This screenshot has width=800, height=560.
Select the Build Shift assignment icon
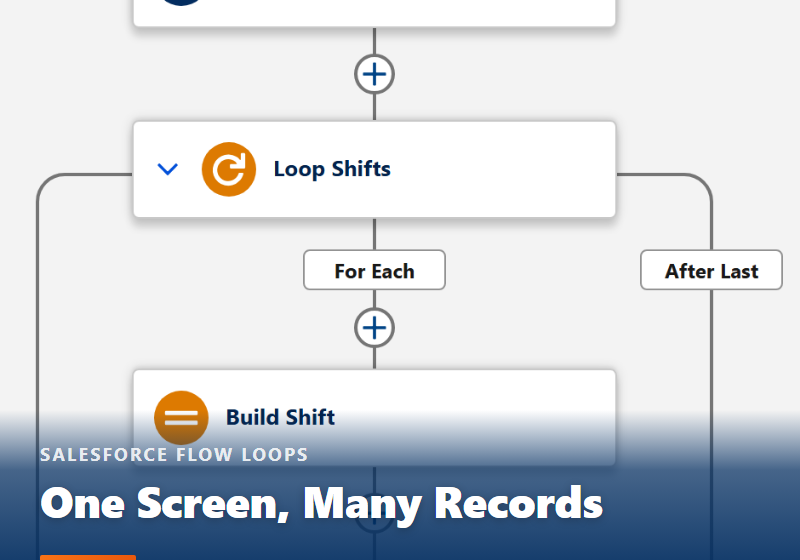[181, 418]
